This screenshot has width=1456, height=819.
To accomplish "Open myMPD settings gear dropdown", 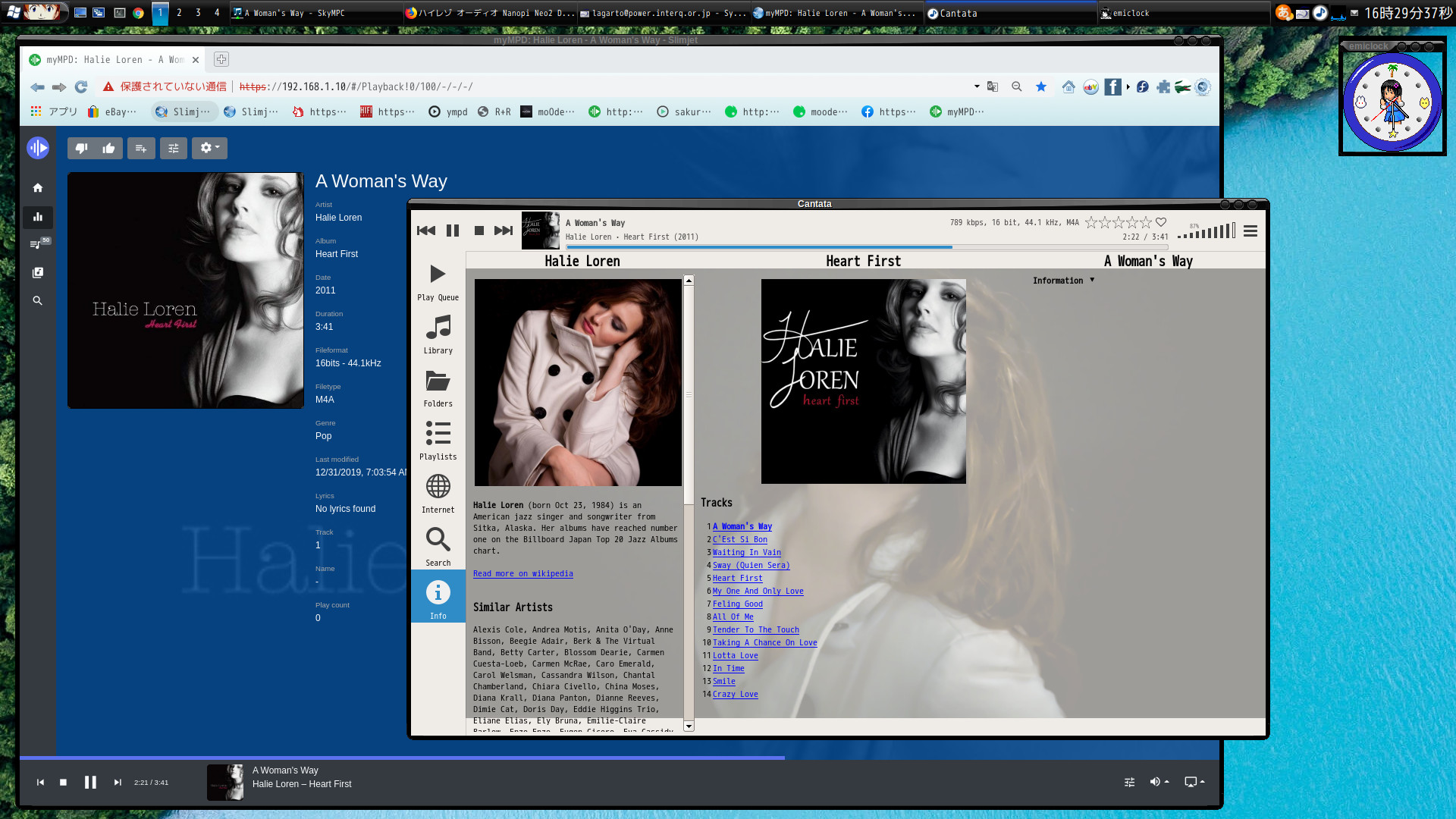I will pyautogui.click(x=209, y=149).
